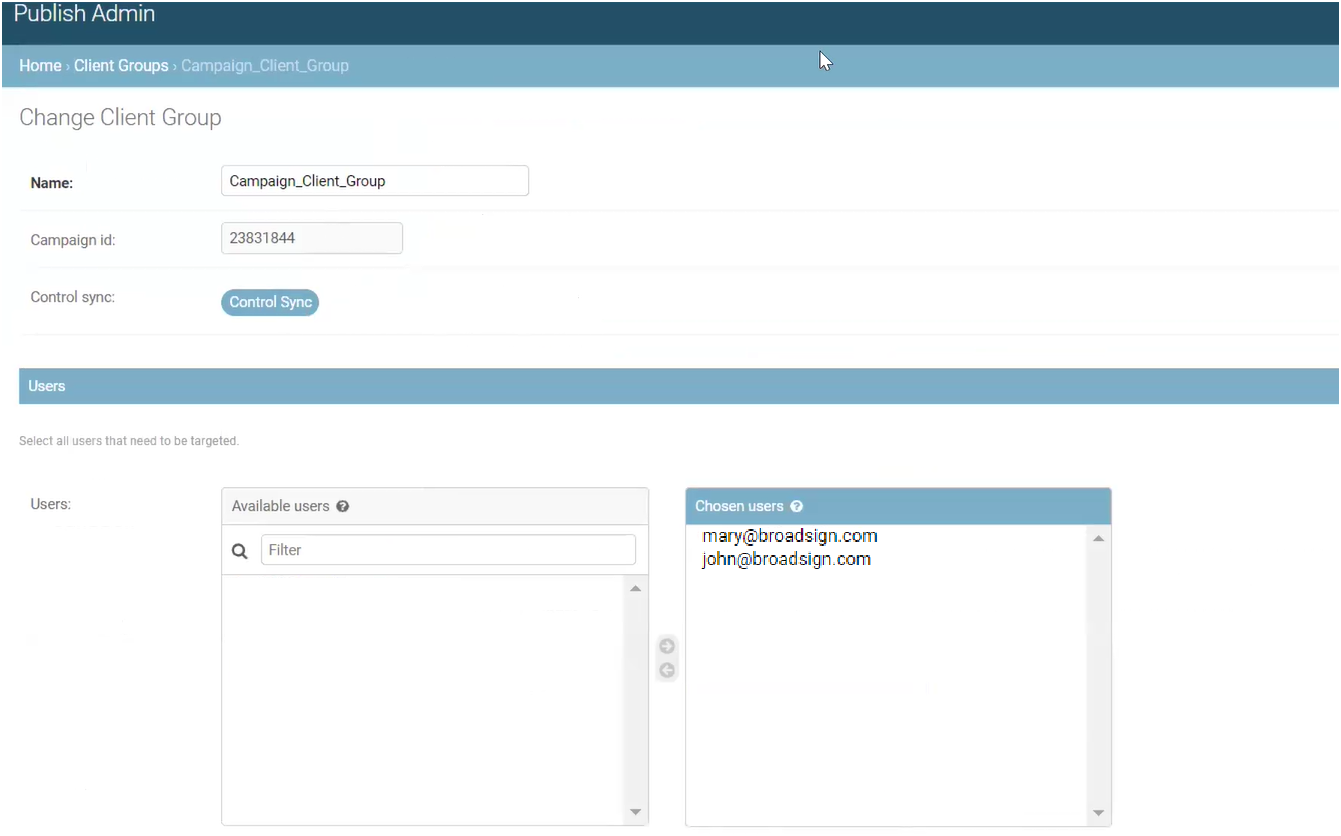Click the Publish Admin header title
The image size is (1341, 836).
pyautogui.click(x=84, y=14)
